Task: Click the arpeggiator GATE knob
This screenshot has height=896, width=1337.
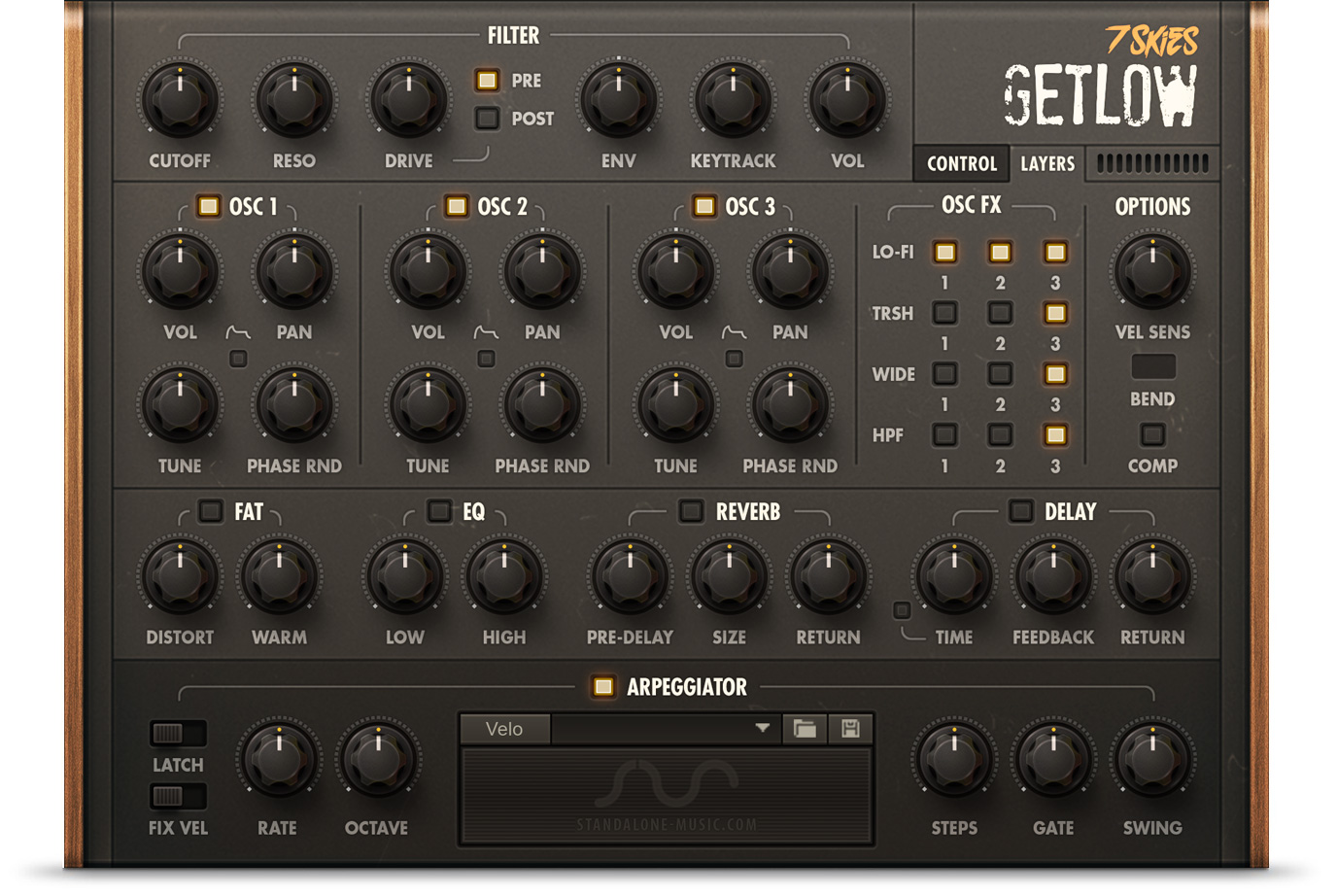Action: (x=1053, y=760)
